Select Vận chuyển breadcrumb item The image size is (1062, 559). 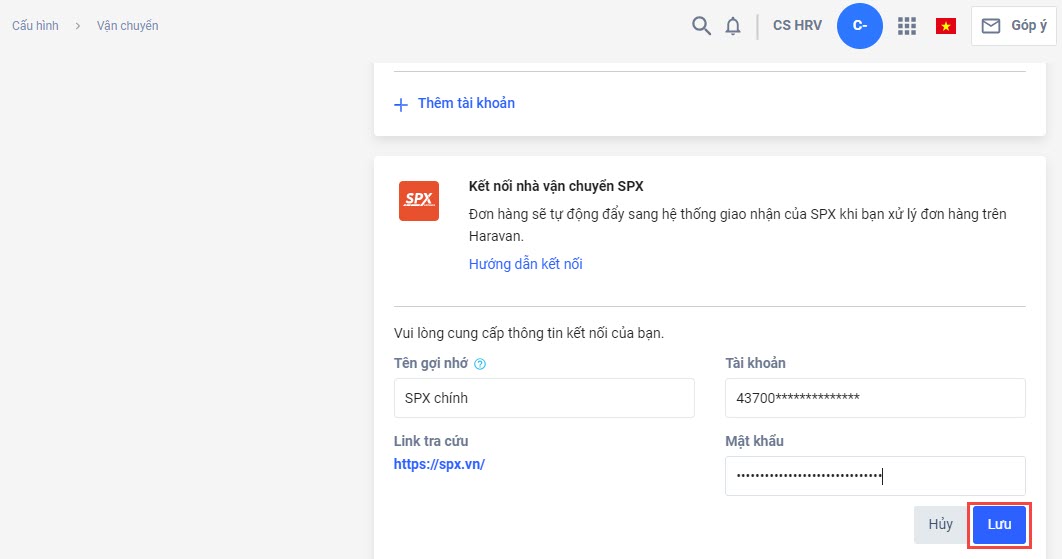tap(127, 26)
